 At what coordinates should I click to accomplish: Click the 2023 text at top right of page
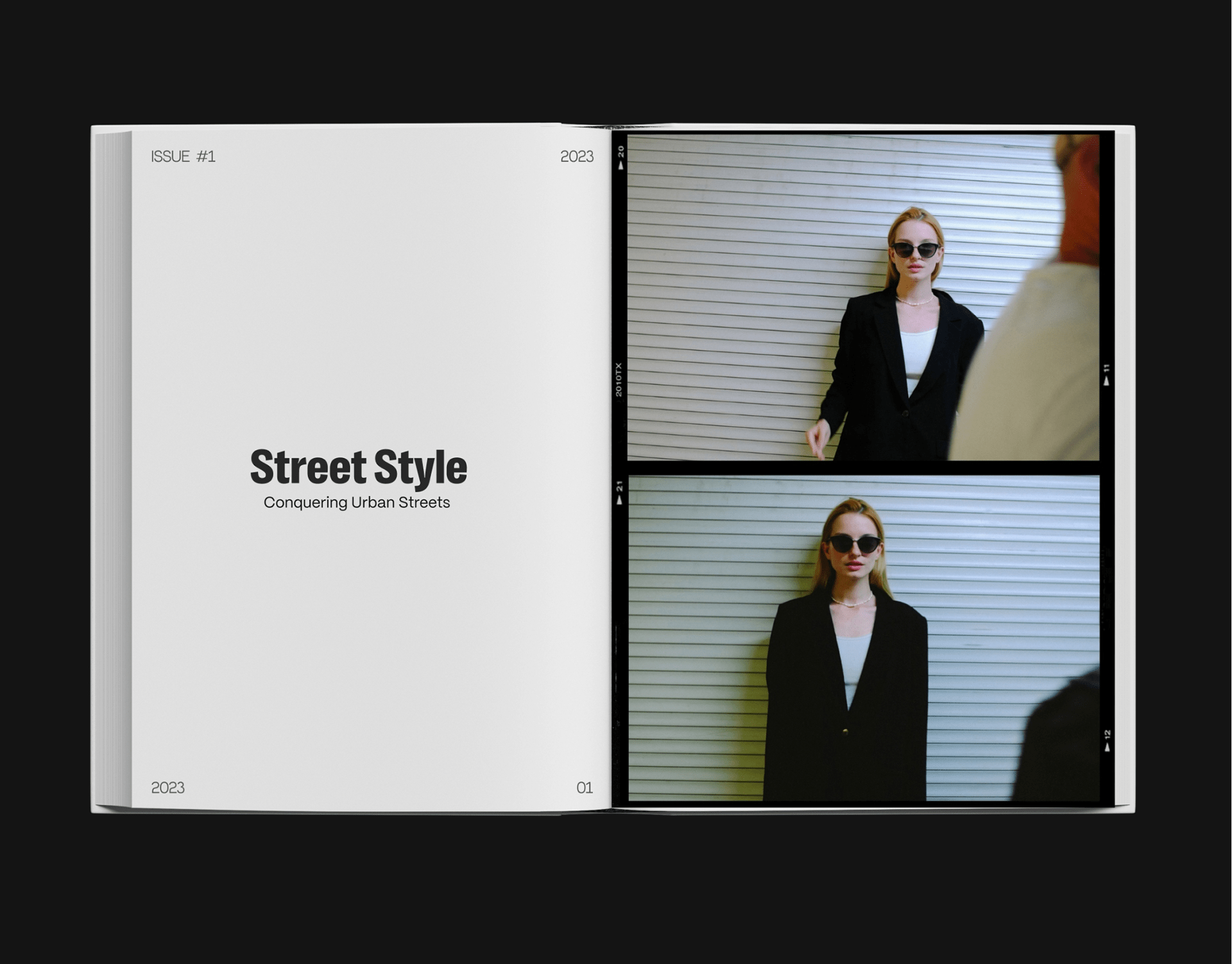pyautogui.click(x=576, y=157)
